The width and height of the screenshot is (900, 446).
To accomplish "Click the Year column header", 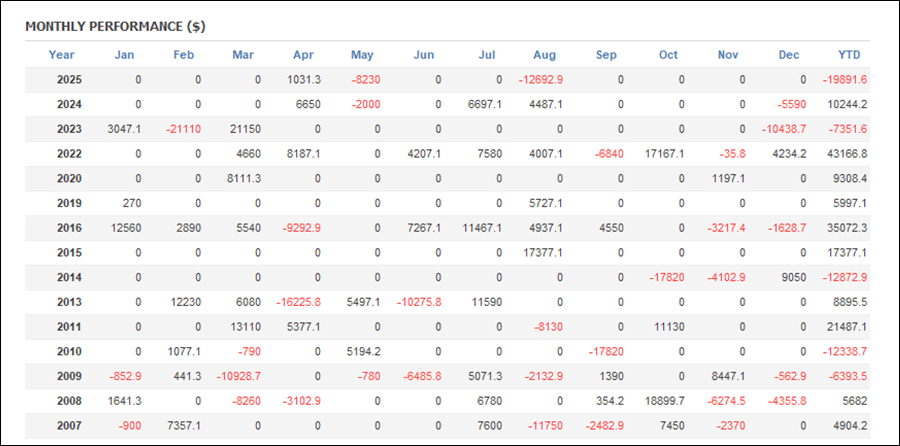I will pyautogui.click(x=61, y=55).
